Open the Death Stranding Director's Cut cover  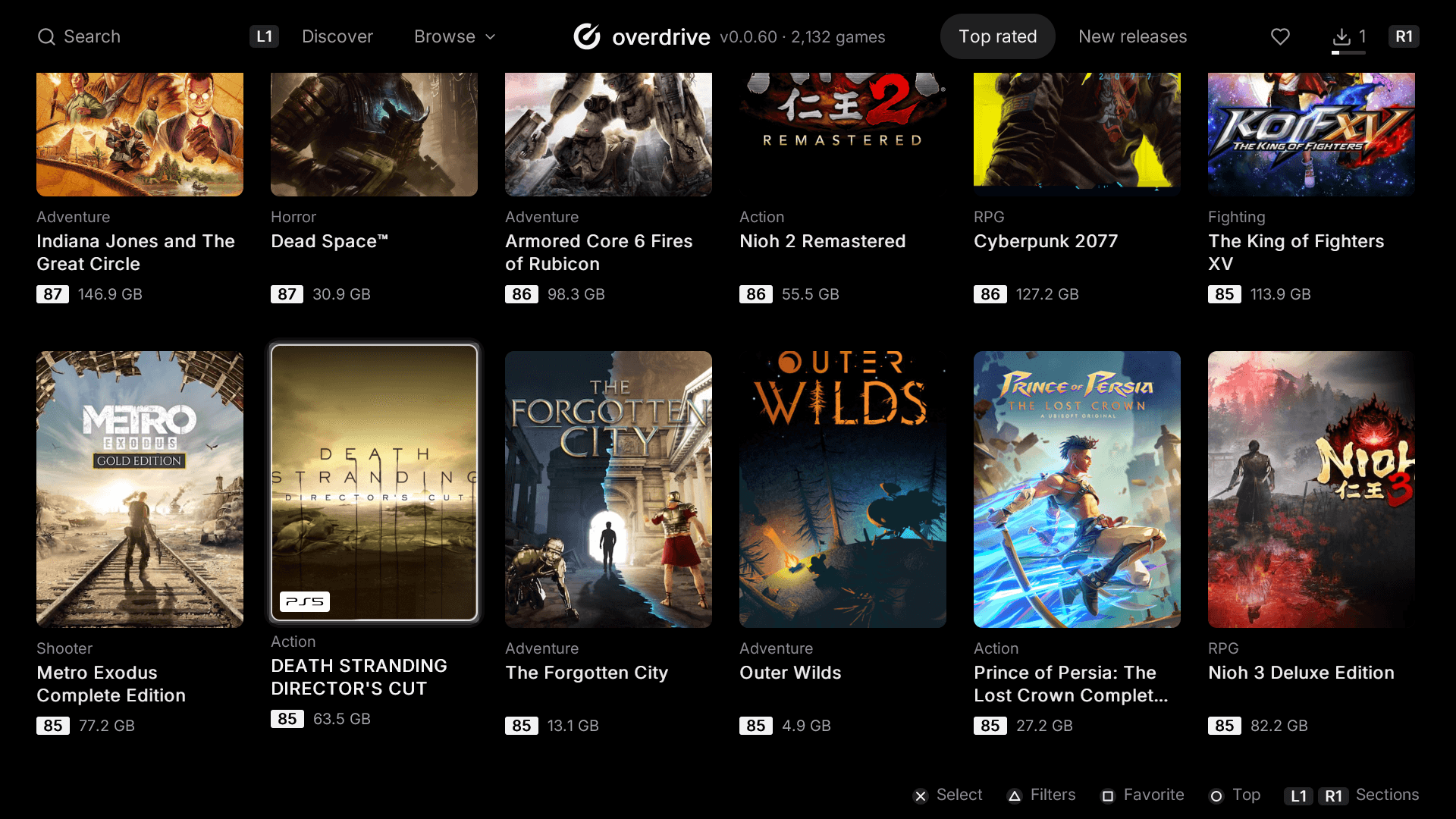pyautogui.click(x=375, y=483)
